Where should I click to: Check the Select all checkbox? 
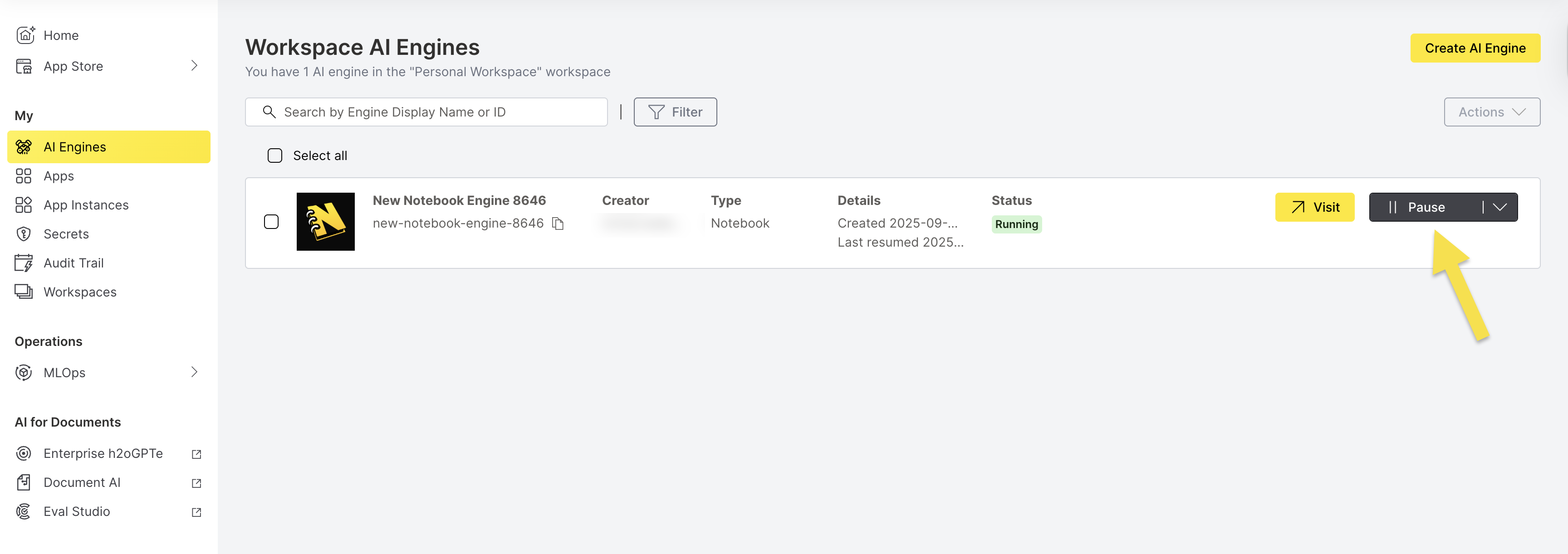pos(274,156)
